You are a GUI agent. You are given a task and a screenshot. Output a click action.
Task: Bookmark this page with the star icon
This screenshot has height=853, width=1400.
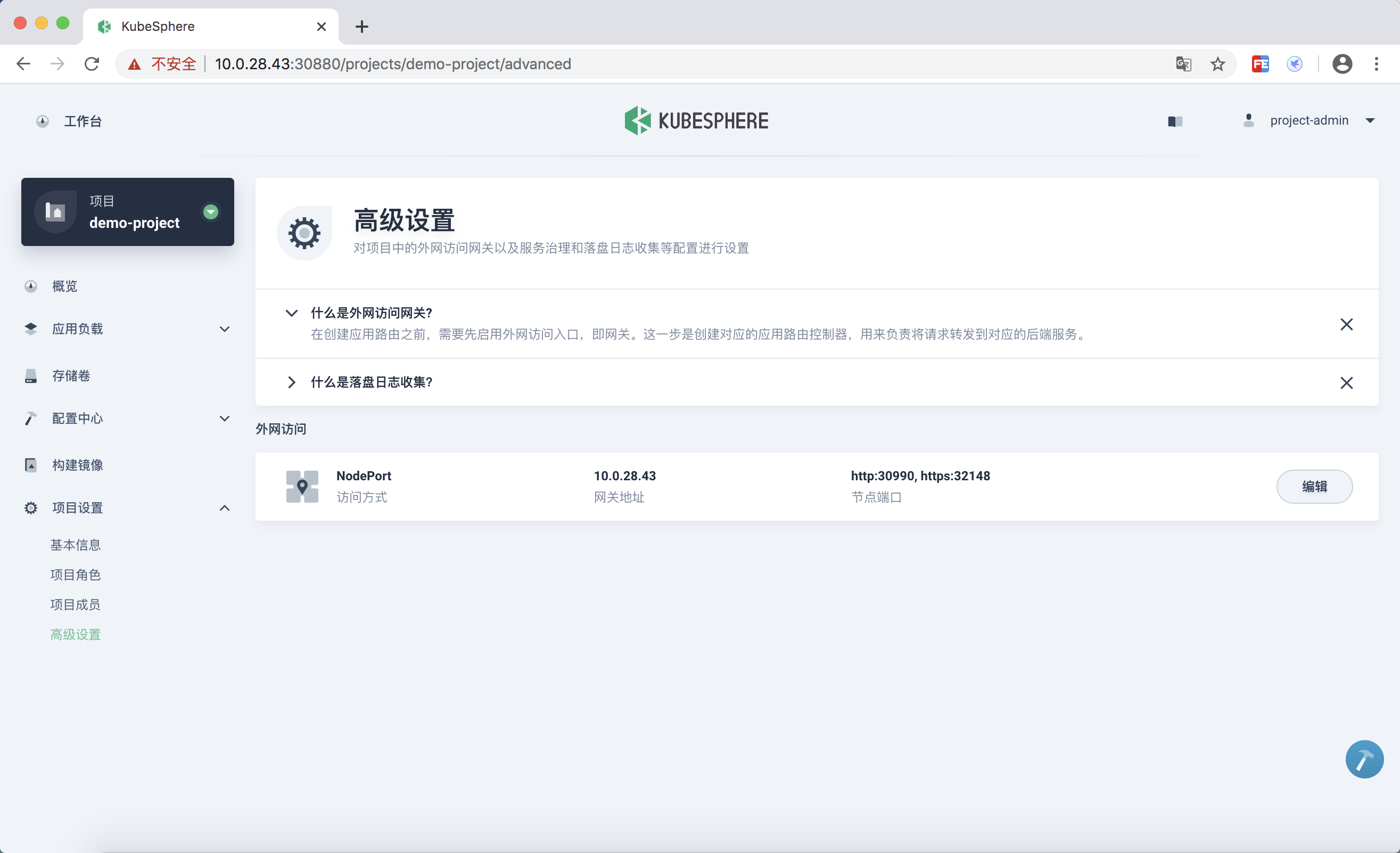tap(1217, 64)
